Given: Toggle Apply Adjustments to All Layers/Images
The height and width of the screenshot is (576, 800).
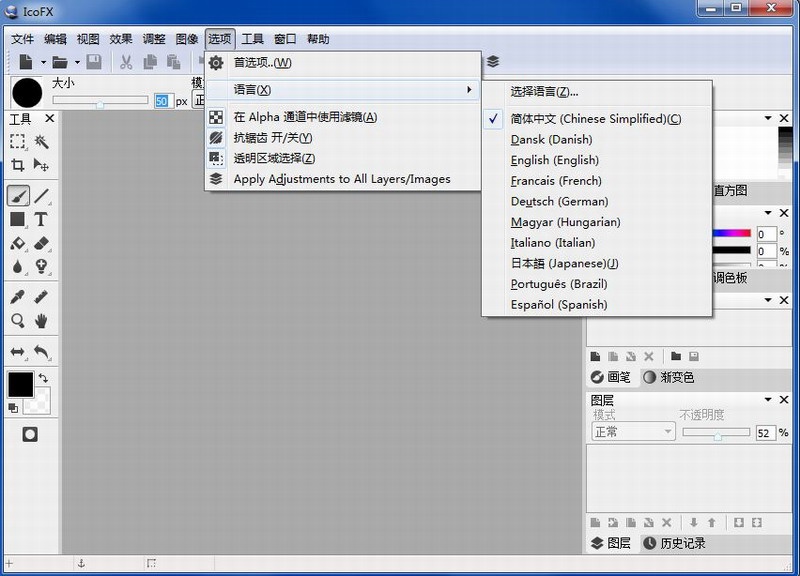Looking at the screenshot, I should tap(342, 179).
